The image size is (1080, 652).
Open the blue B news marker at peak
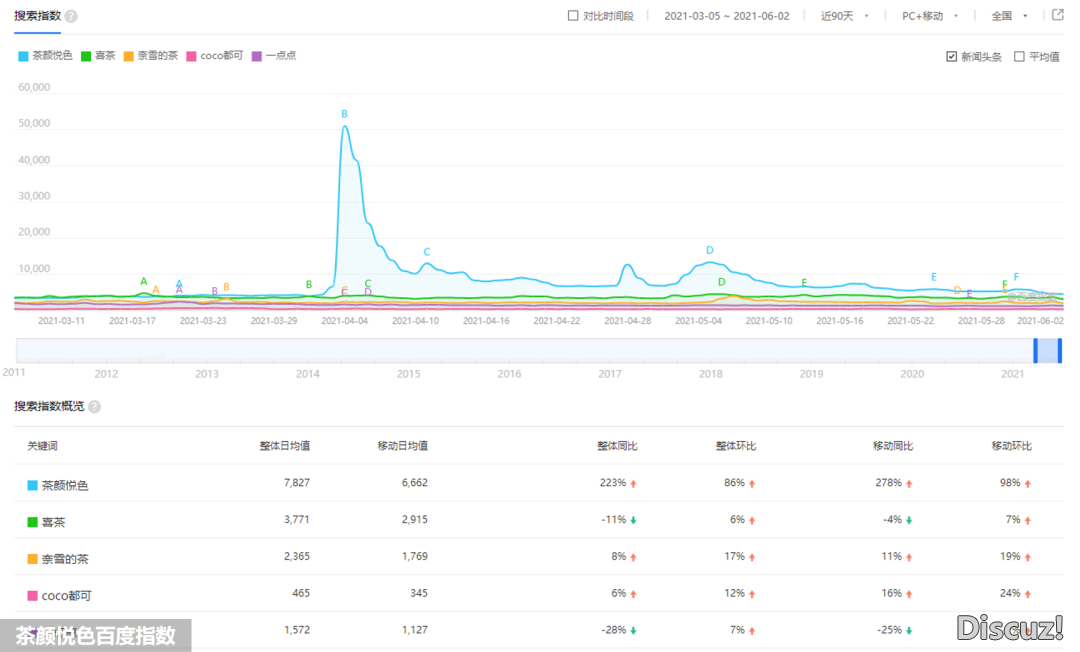pyautogui.click(x=344, y=114)
